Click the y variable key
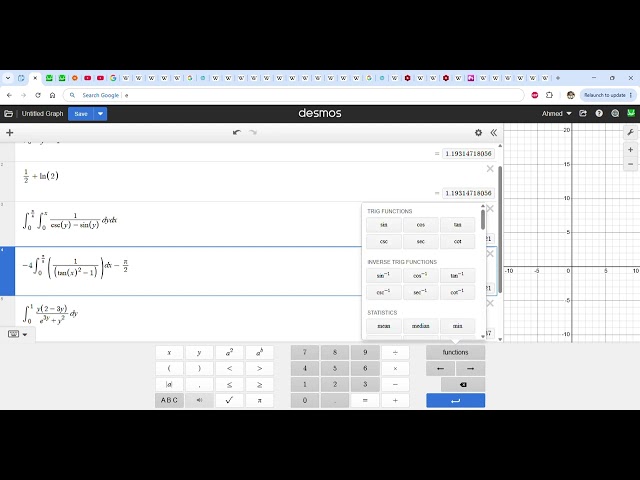The width and height of the screenshot is (640, 480). click(199, 352)
